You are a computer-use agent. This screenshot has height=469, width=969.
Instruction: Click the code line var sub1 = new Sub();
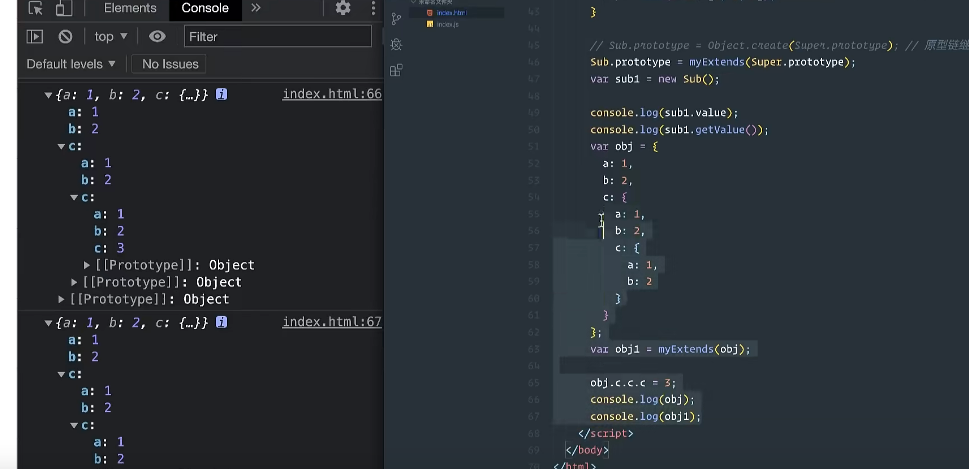[655, 79]
